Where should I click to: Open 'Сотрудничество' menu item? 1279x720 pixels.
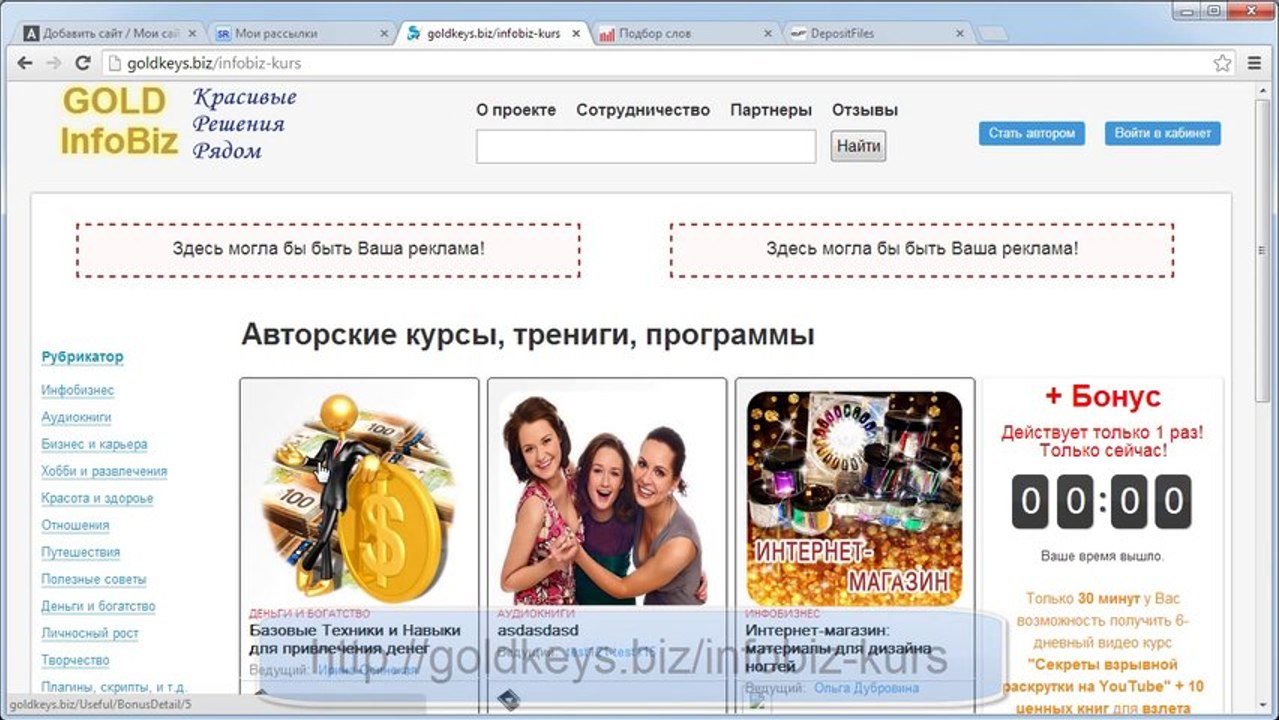coord(643,110)
